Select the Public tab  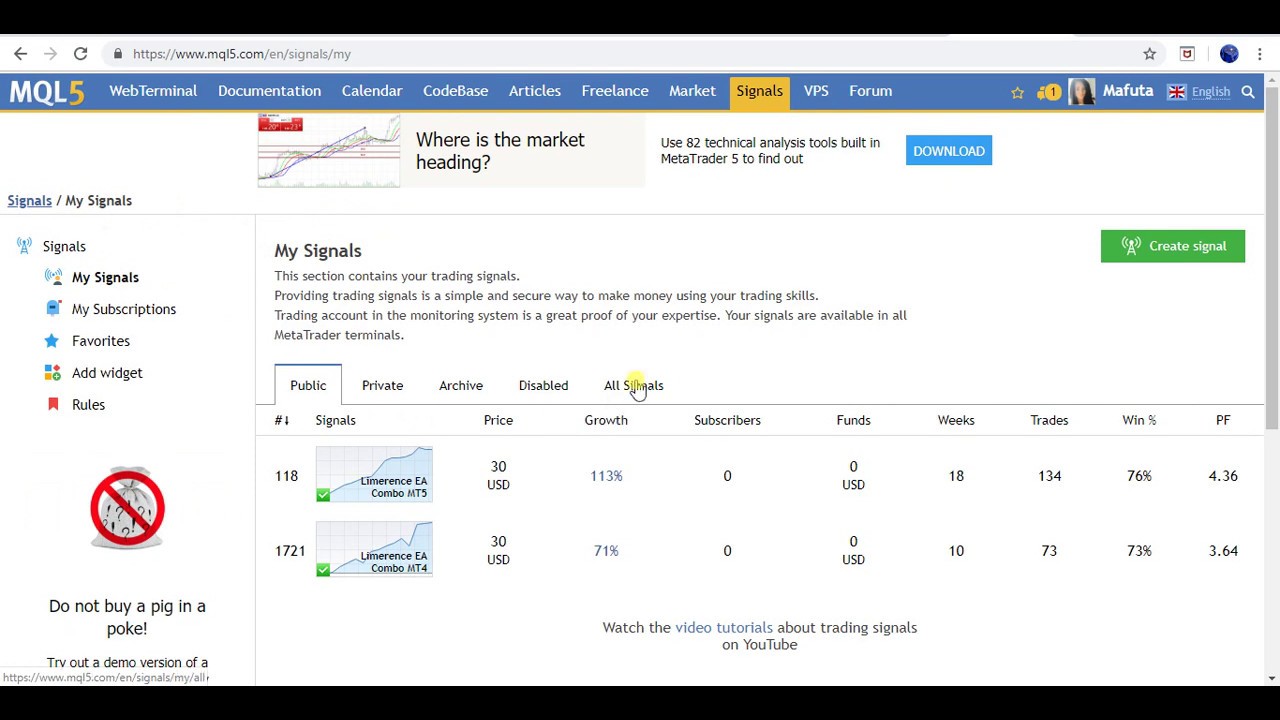[308, 385]
